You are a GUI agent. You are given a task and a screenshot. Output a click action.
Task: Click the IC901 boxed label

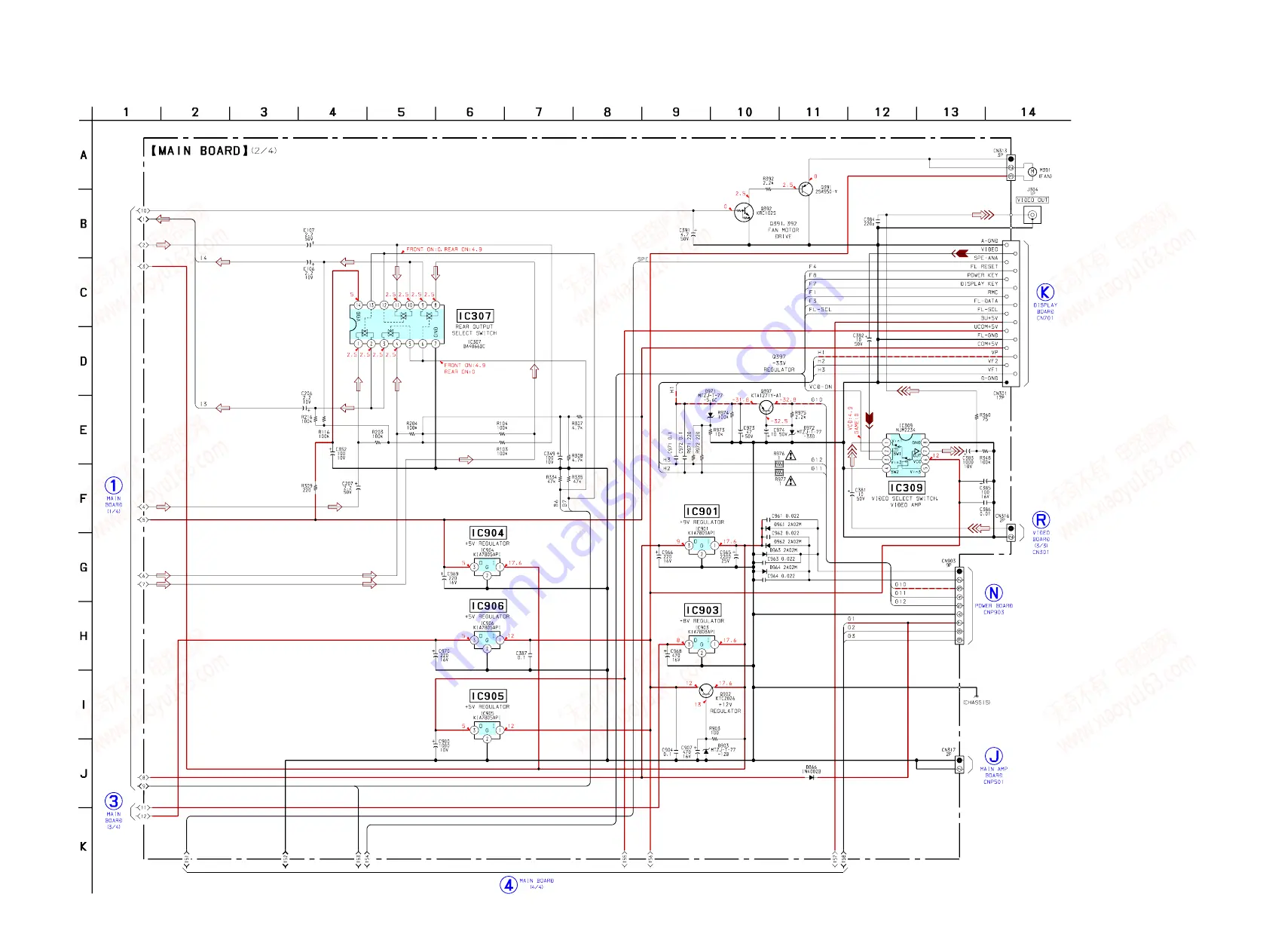pyautogui.click(x=702, y=512)
